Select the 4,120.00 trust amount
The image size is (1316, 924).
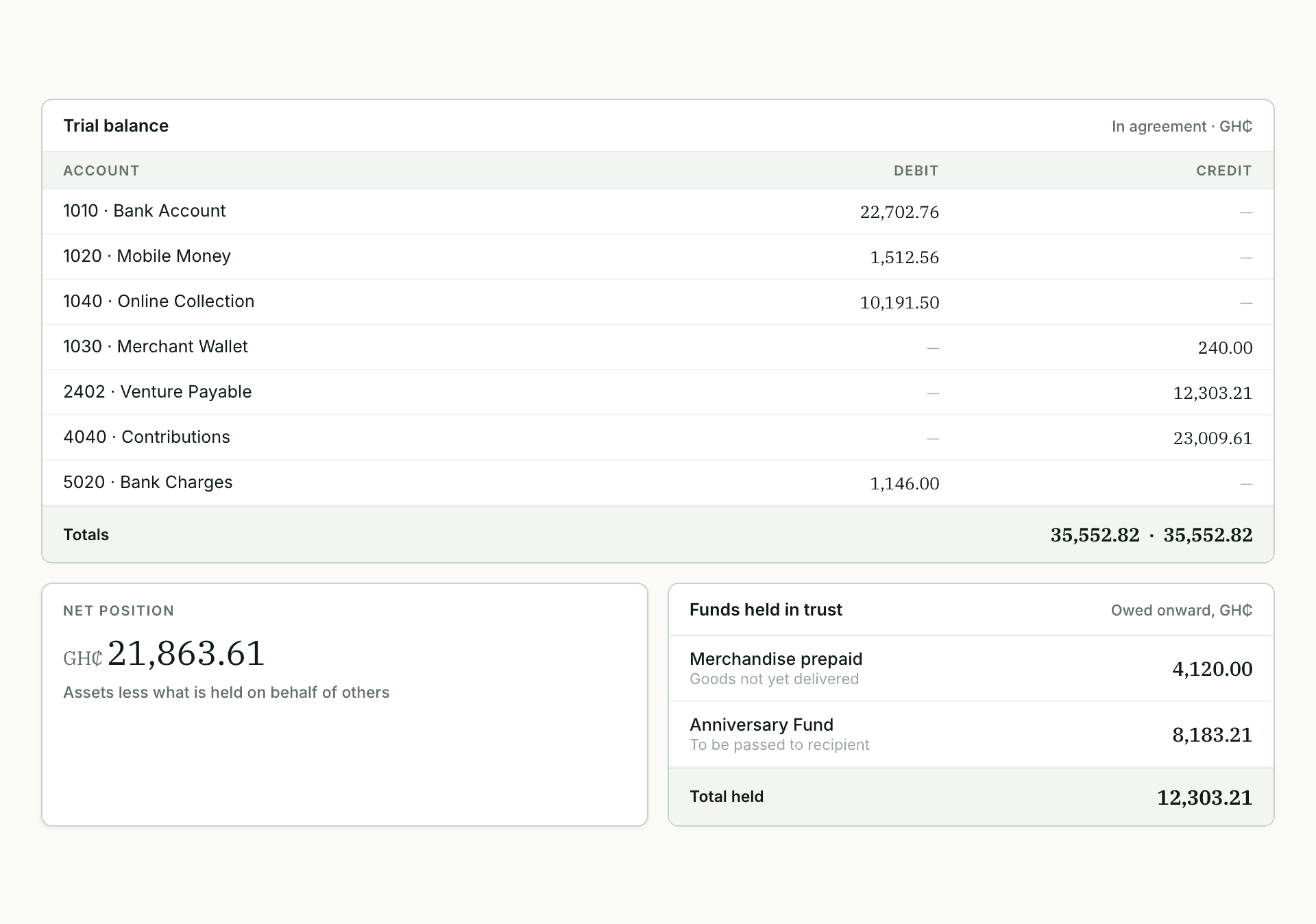point(1212,669)
